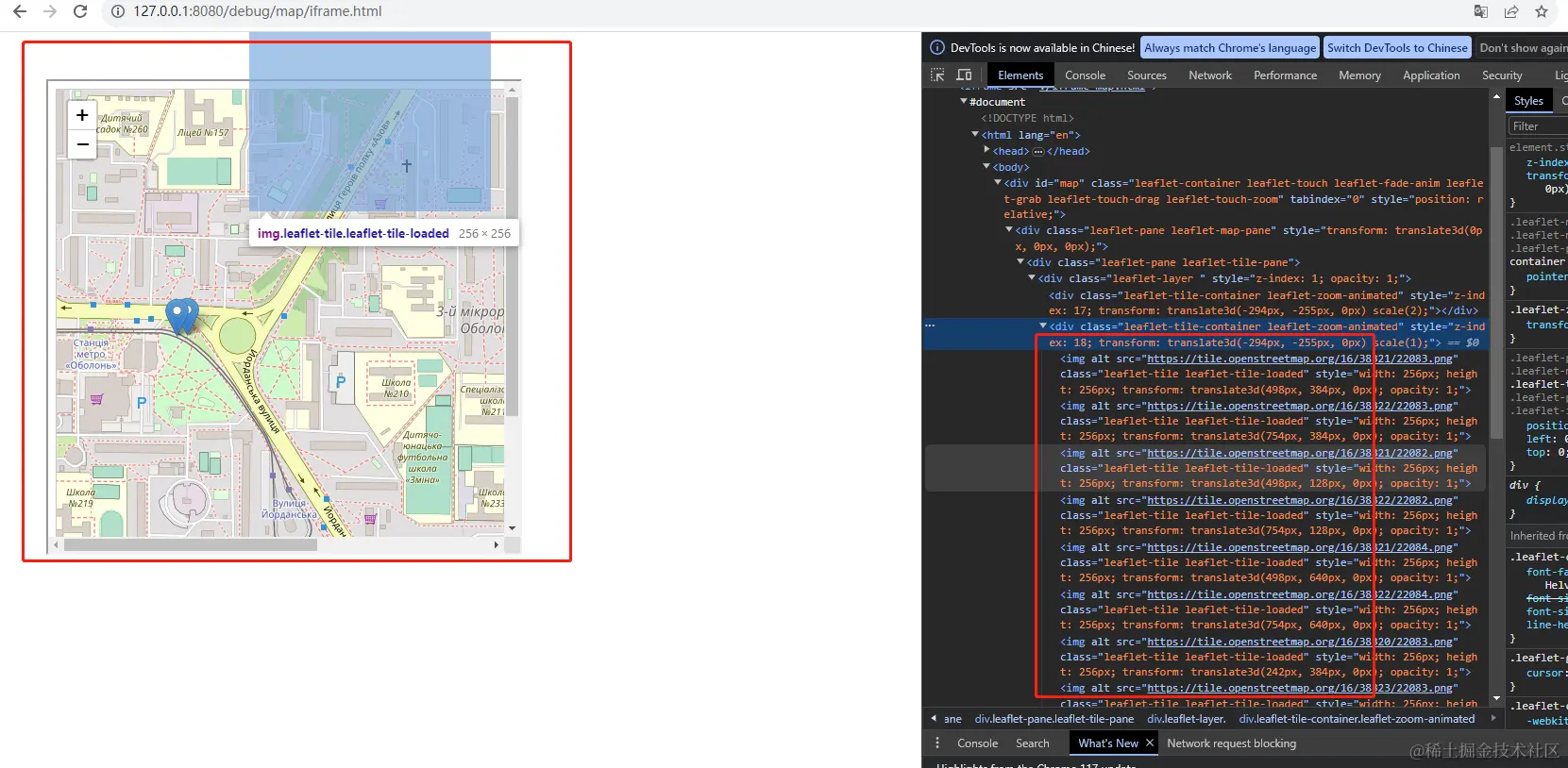Zoom in the map with the plus button

[x=82, y=115]
